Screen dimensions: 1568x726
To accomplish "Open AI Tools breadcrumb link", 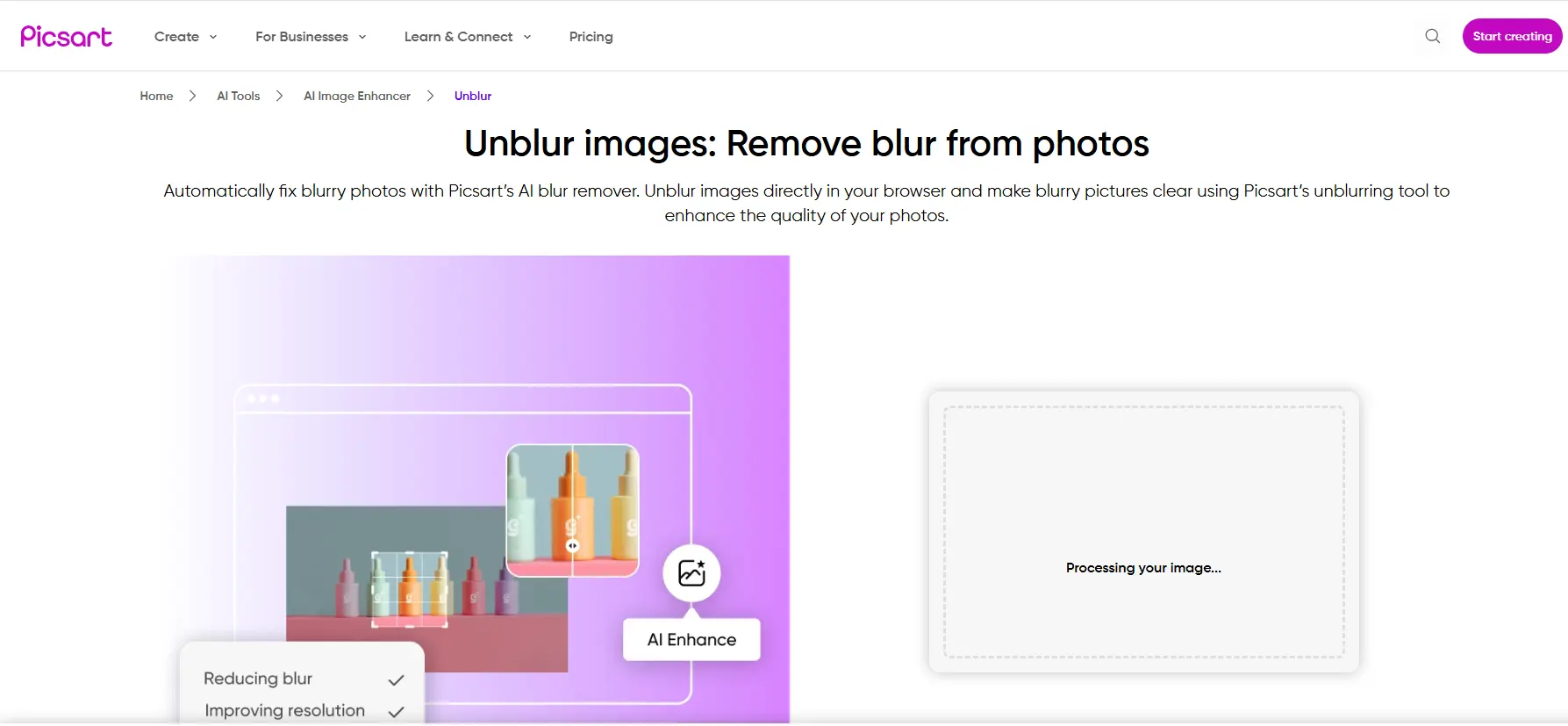I will [x=239, y=96].
